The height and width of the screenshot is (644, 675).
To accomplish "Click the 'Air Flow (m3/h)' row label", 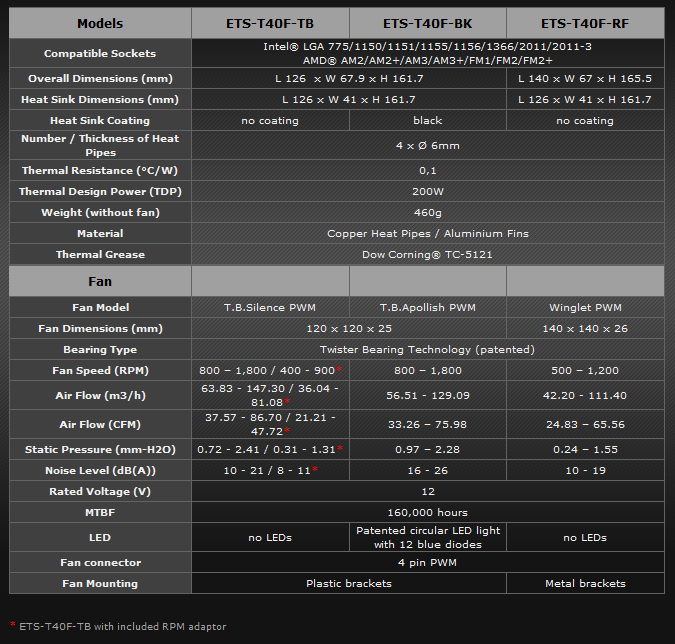I will coord(100,395).
